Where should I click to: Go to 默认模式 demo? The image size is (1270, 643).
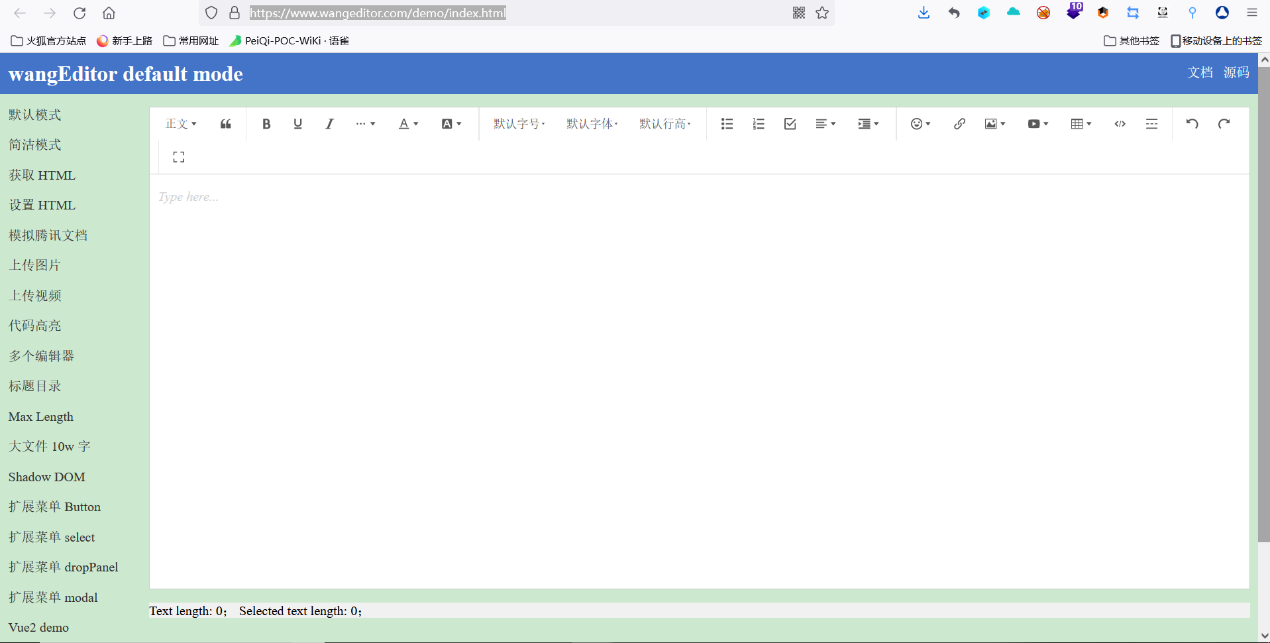coord(35,115)
